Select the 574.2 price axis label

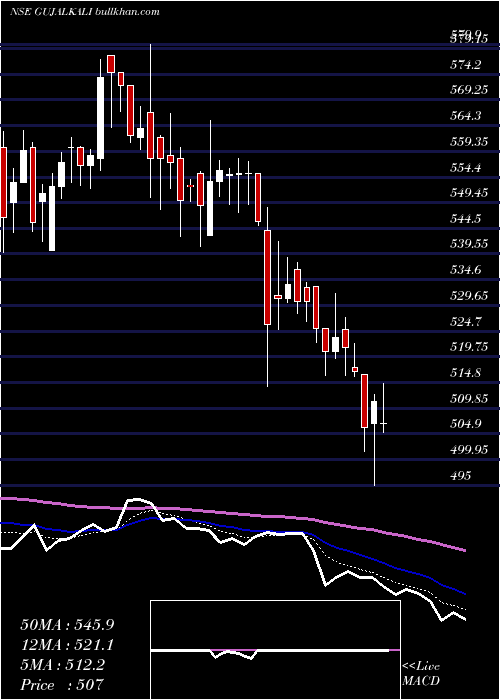coord(468,65)
